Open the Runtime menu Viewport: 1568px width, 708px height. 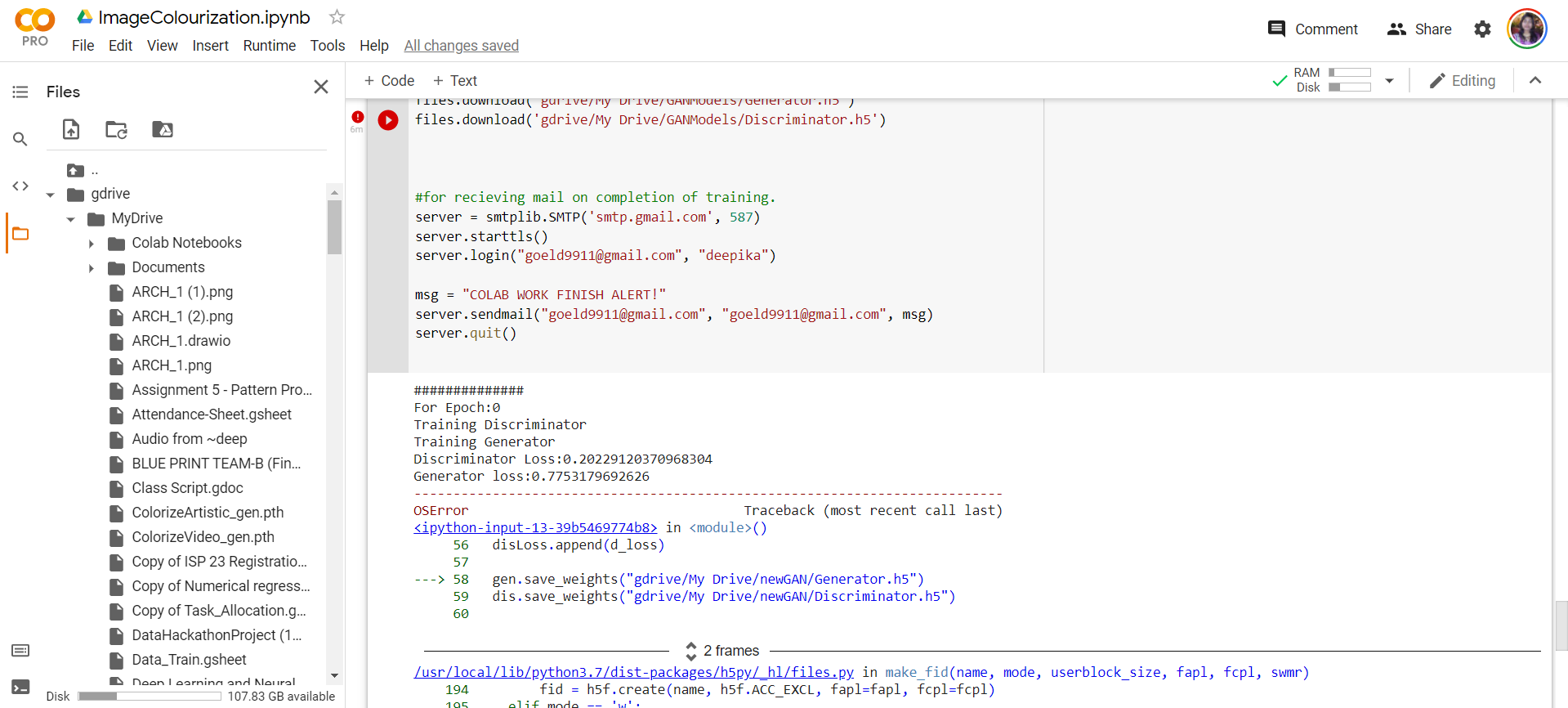[269, 46]
